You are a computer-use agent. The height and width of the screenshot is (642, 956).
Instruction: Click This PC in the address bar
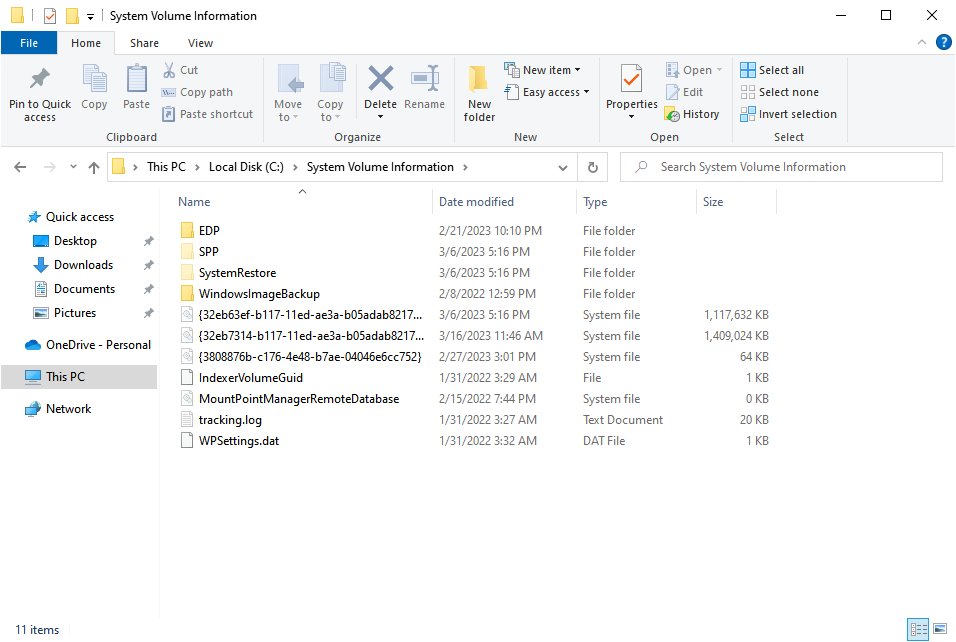tap(166, 167)
